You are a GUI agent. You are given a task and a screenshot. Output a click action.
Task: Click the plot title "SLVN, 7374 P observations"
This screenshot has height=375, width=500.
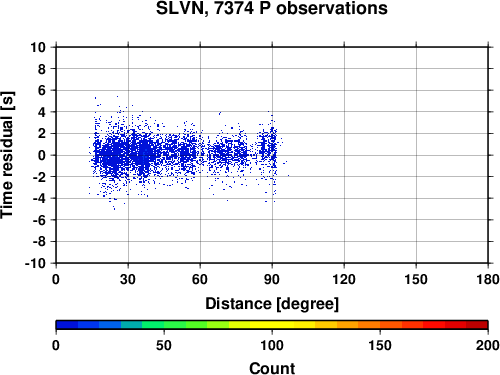pos(272,8)
